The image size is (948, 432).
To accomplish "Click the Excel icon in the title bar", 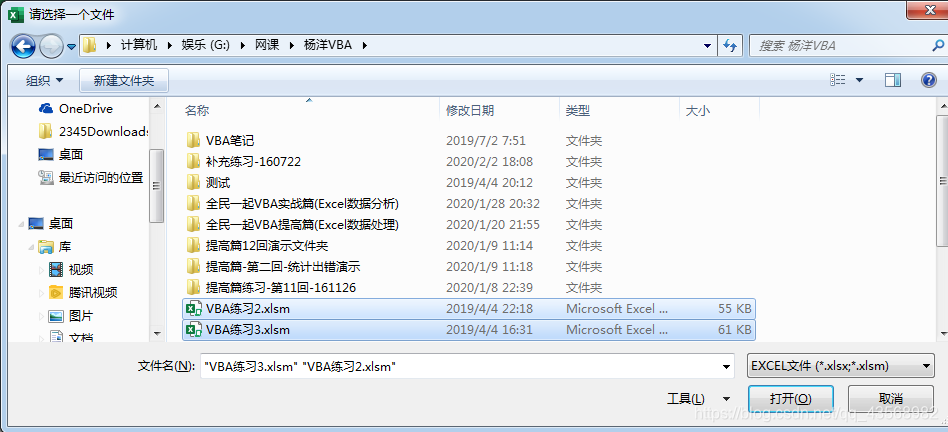I will tap(15, 14).
